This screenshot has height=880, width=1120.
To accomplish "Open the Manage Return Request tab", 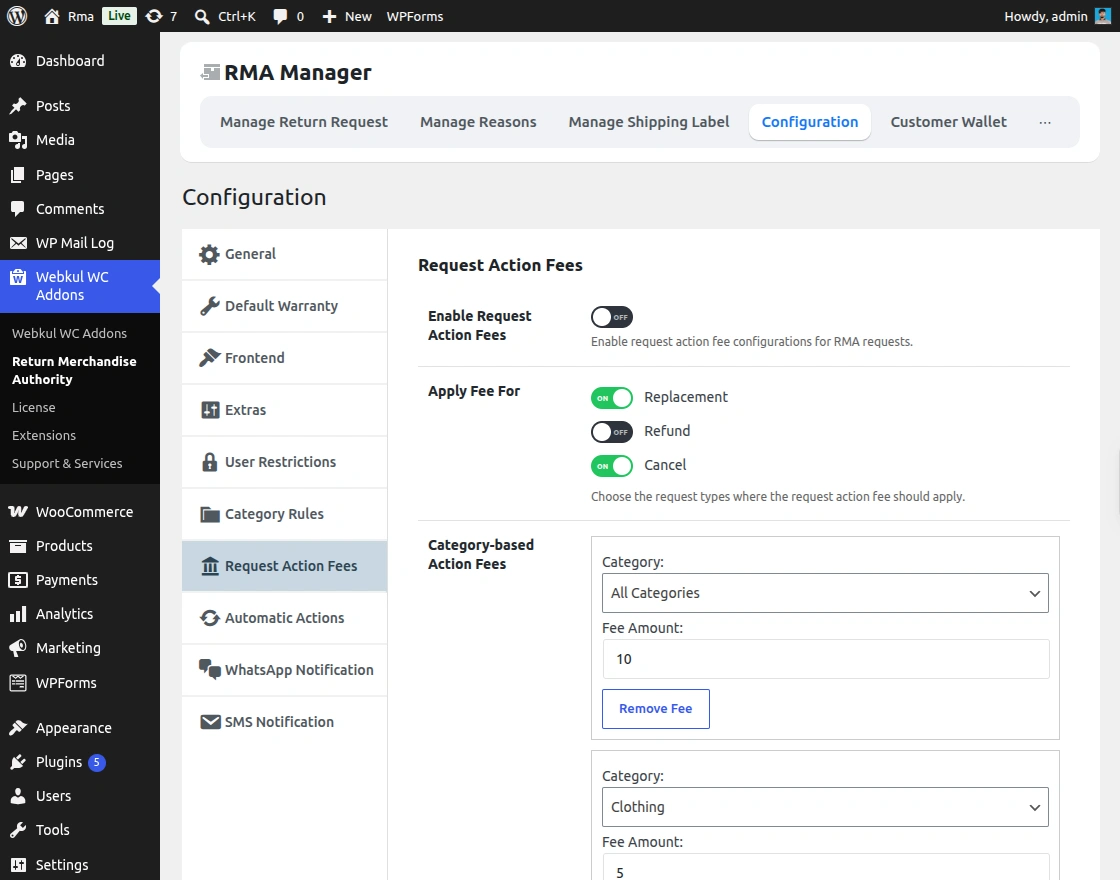I will tap(304, 122).
